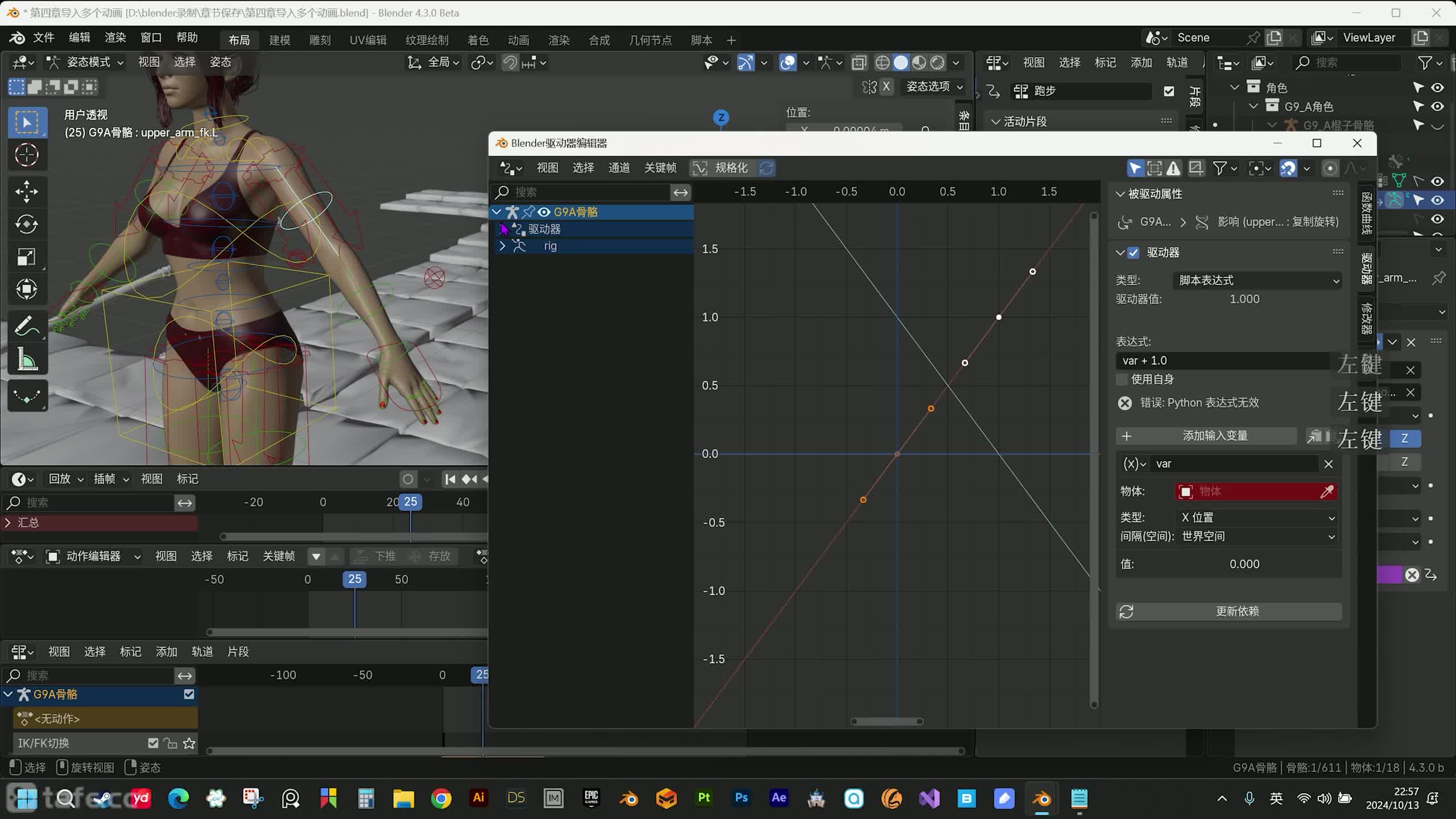
Task: Activate the 3D cursor tool
Action: (27, 155)
